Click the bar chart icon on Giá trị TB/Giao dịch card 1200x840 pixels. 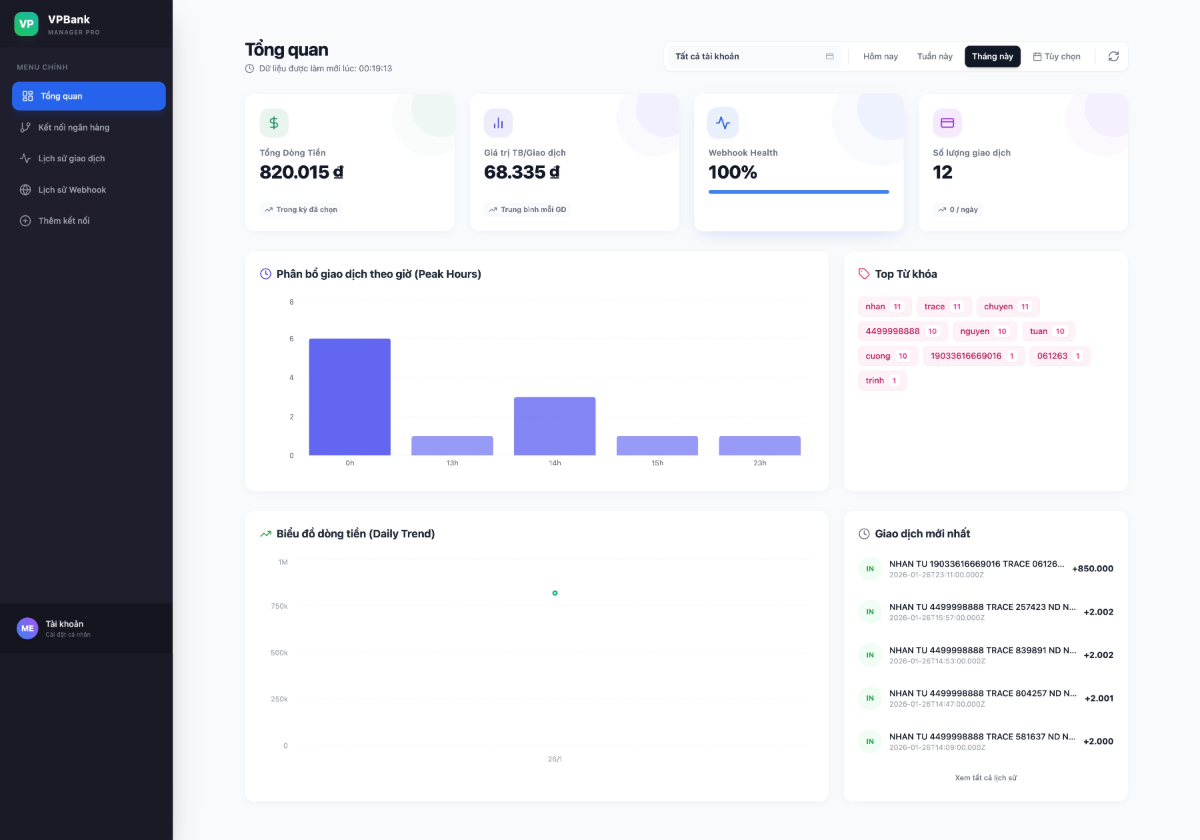click(498, 123)
